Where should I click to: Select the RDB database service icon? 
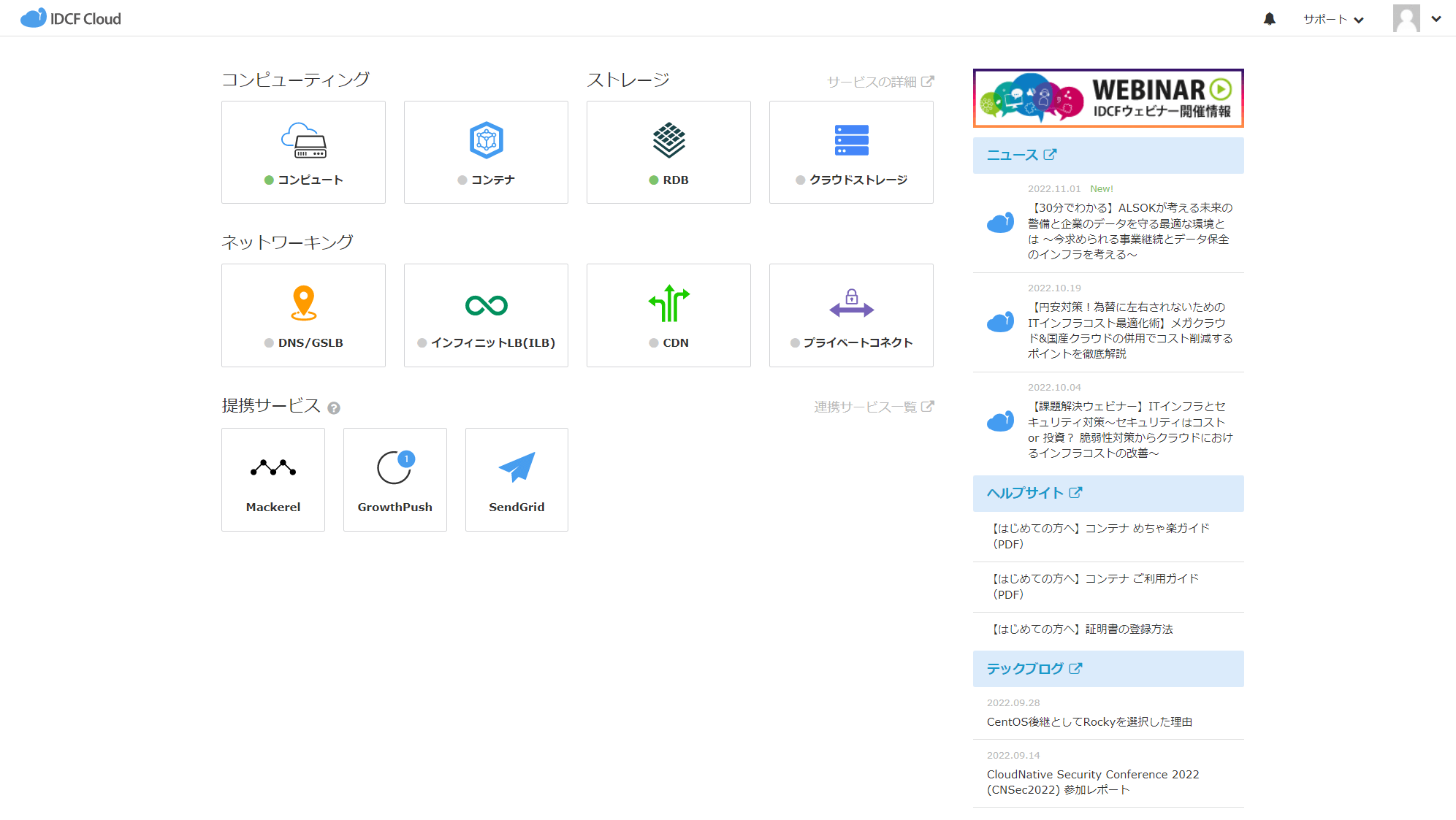[x=668, y=140]
